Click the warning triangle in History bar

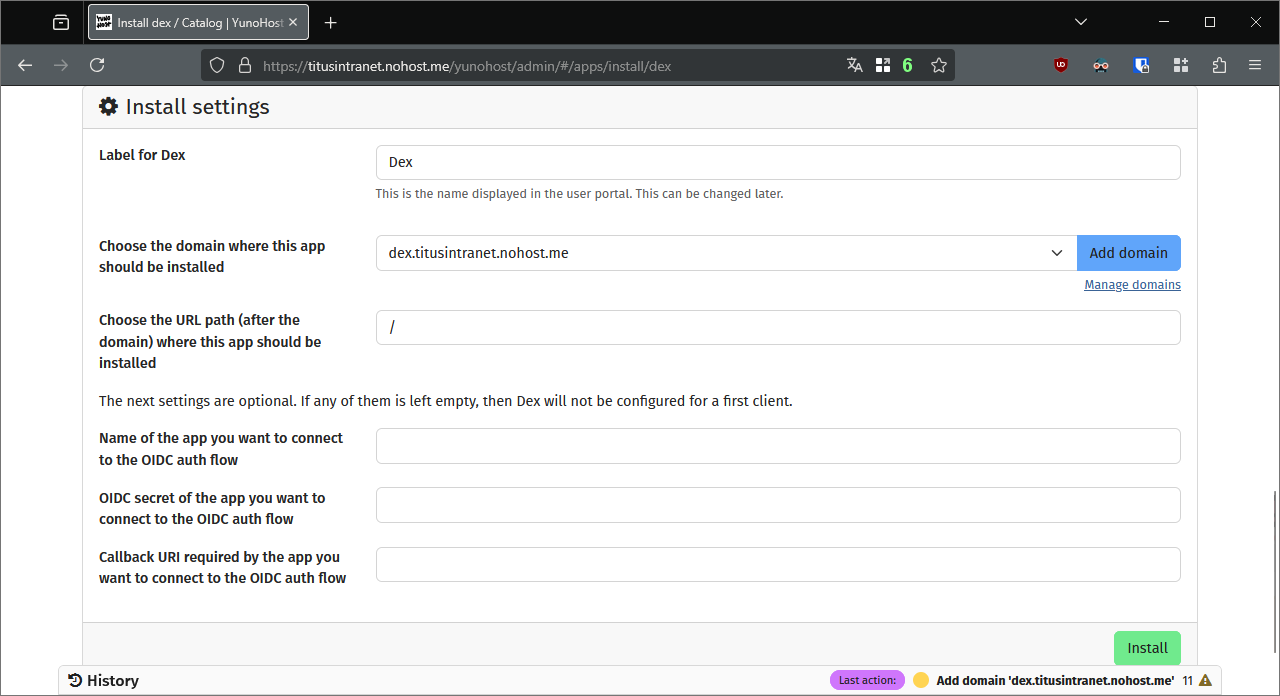[1205, 680]
